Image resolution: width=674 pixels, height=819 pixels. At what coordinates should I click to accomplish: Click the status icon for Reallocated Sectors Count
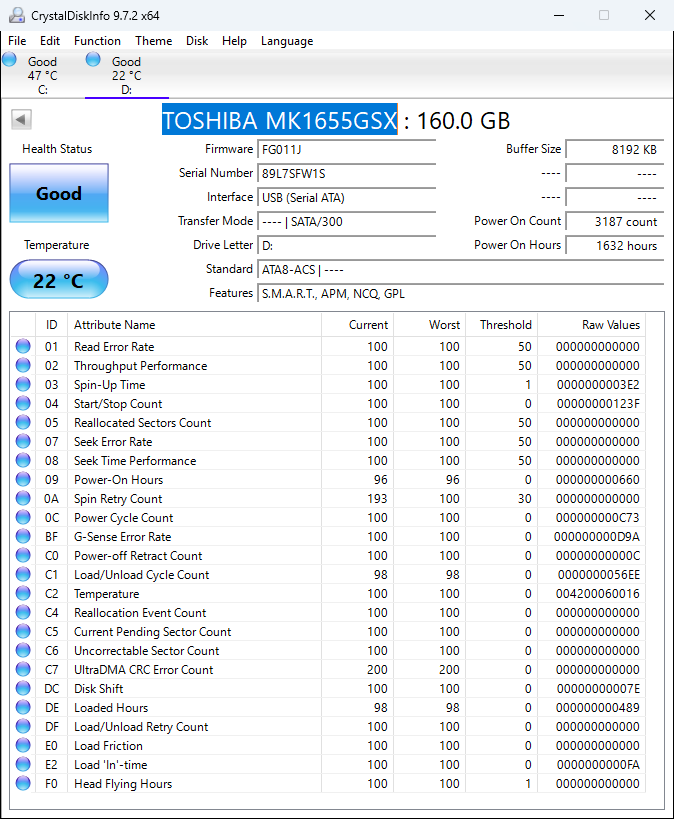[x=23, y=423]
